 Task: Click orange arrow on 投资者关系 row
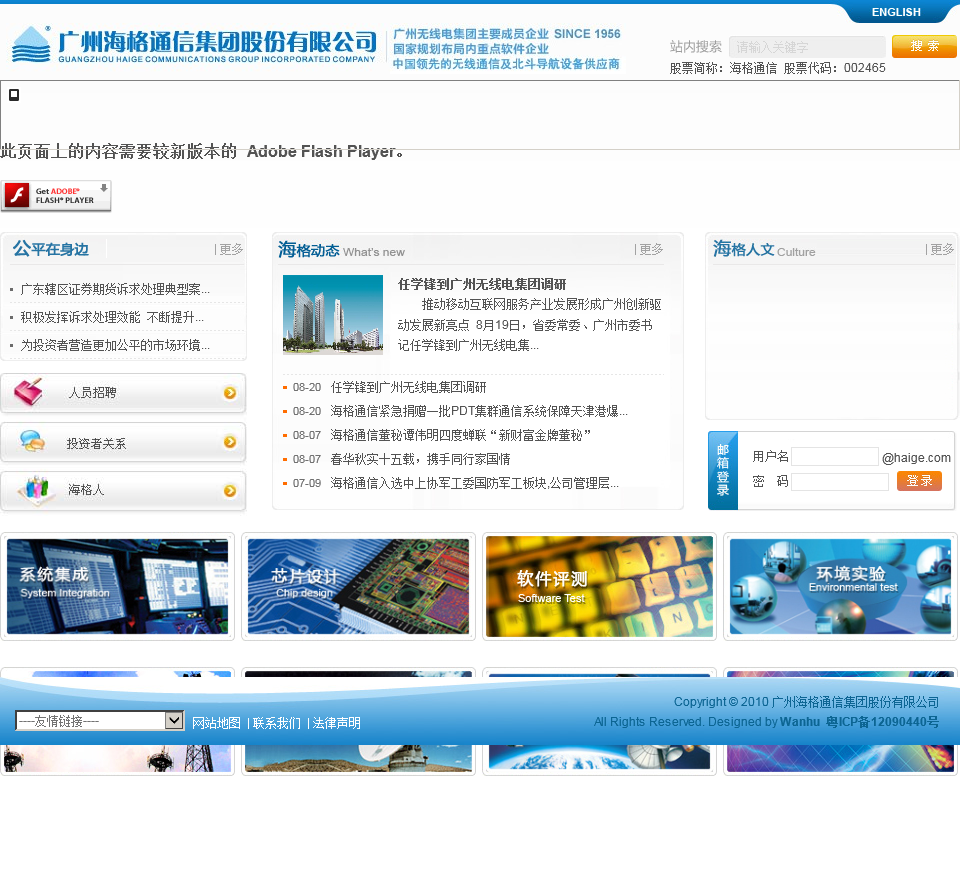point(230,442)
